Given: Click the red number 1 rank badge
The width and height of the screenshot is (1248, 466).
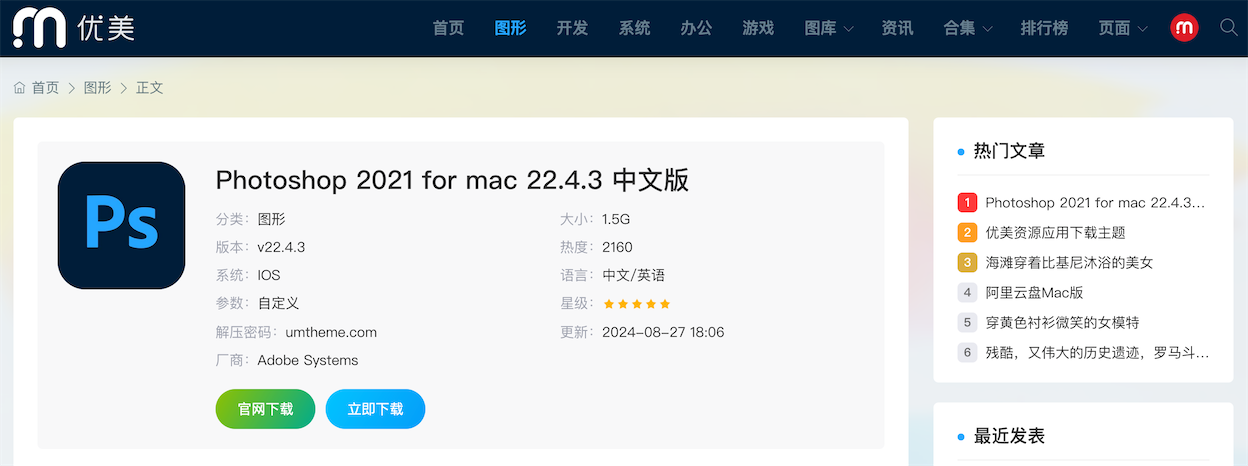Looking at the screenshot, I should point(967,203).
